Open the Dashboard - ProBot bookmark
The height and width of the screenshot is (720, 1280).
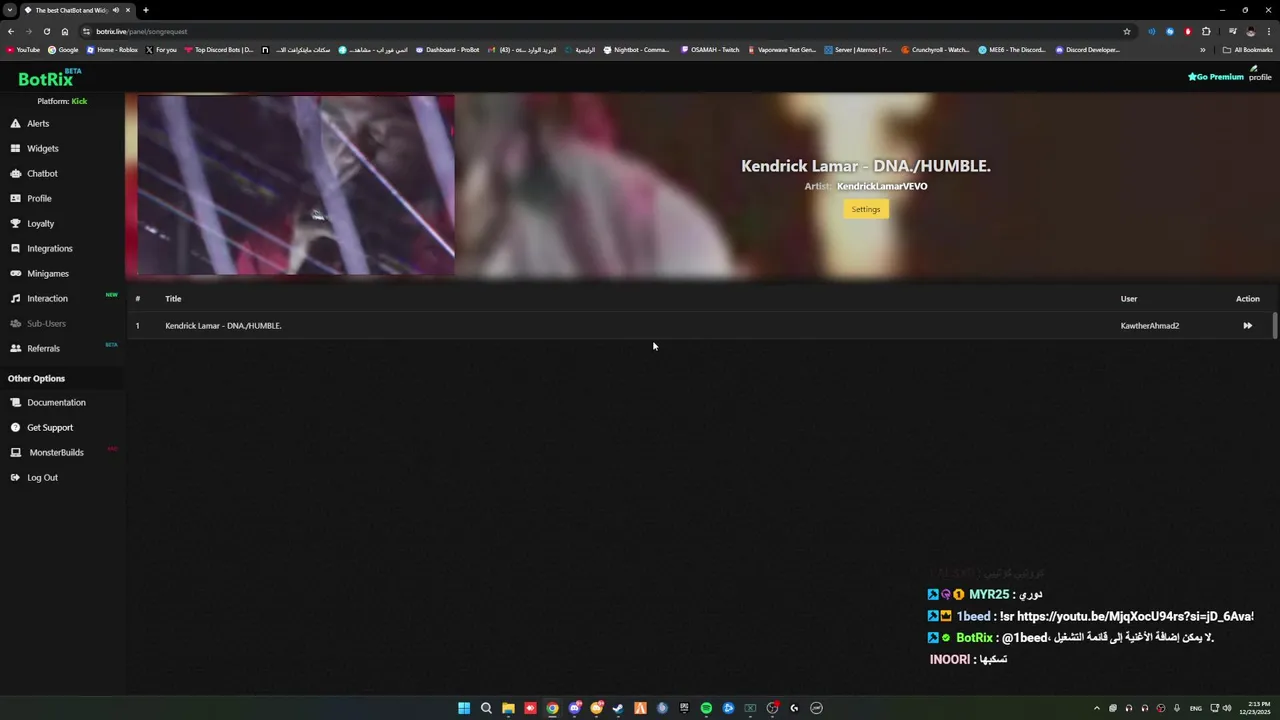tap(447, 50)
